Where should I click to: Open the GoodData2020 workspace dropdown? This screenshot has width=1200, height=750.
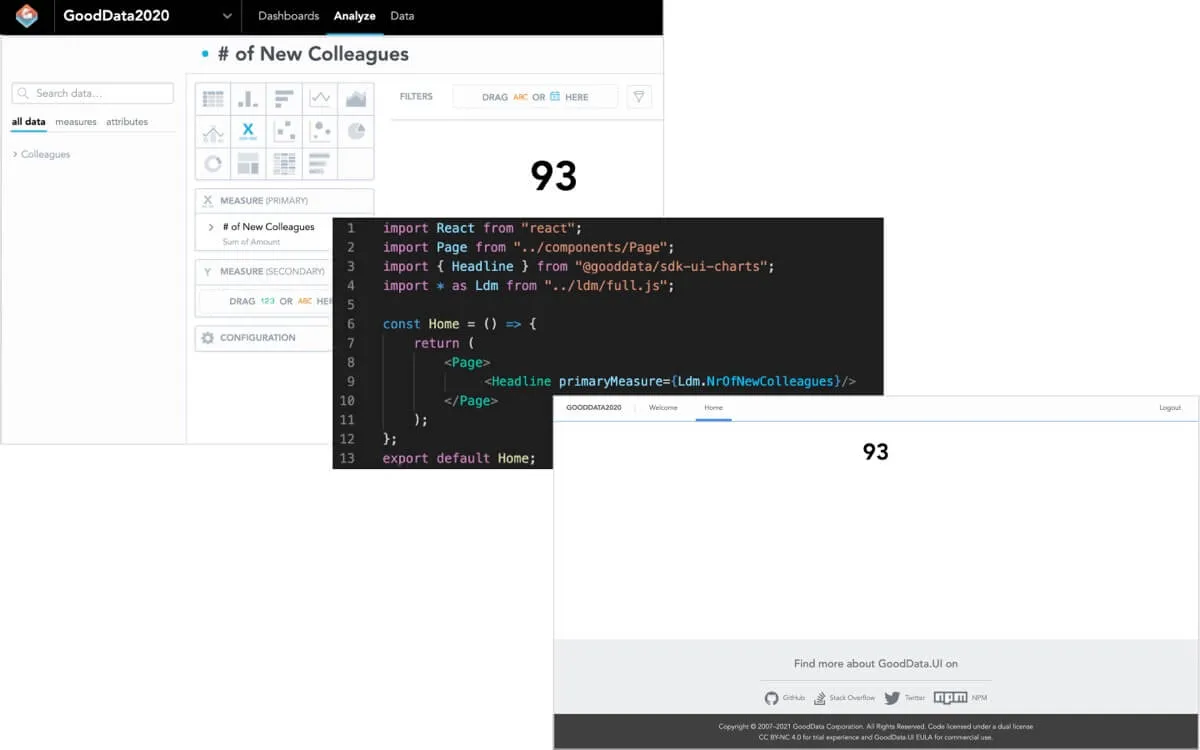[x=226, y=16]
